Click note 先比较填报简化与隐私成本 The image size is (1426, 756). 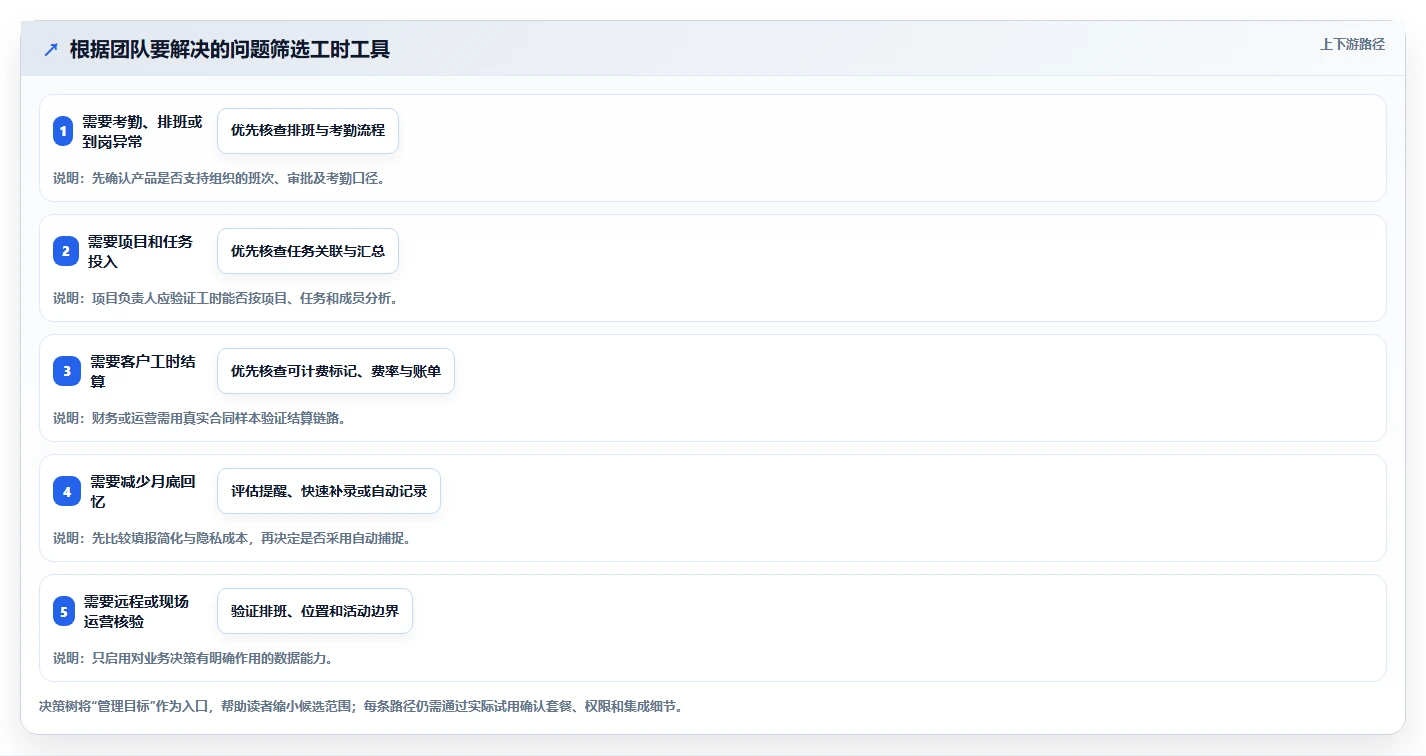(x=232, y=538)
